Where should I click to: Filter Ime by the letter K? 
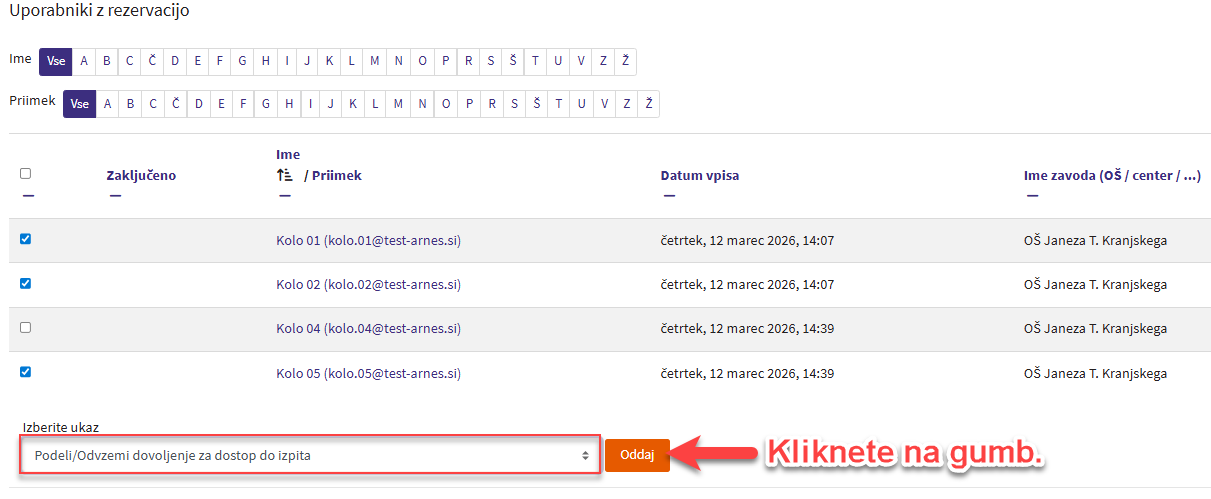(329, 61)
